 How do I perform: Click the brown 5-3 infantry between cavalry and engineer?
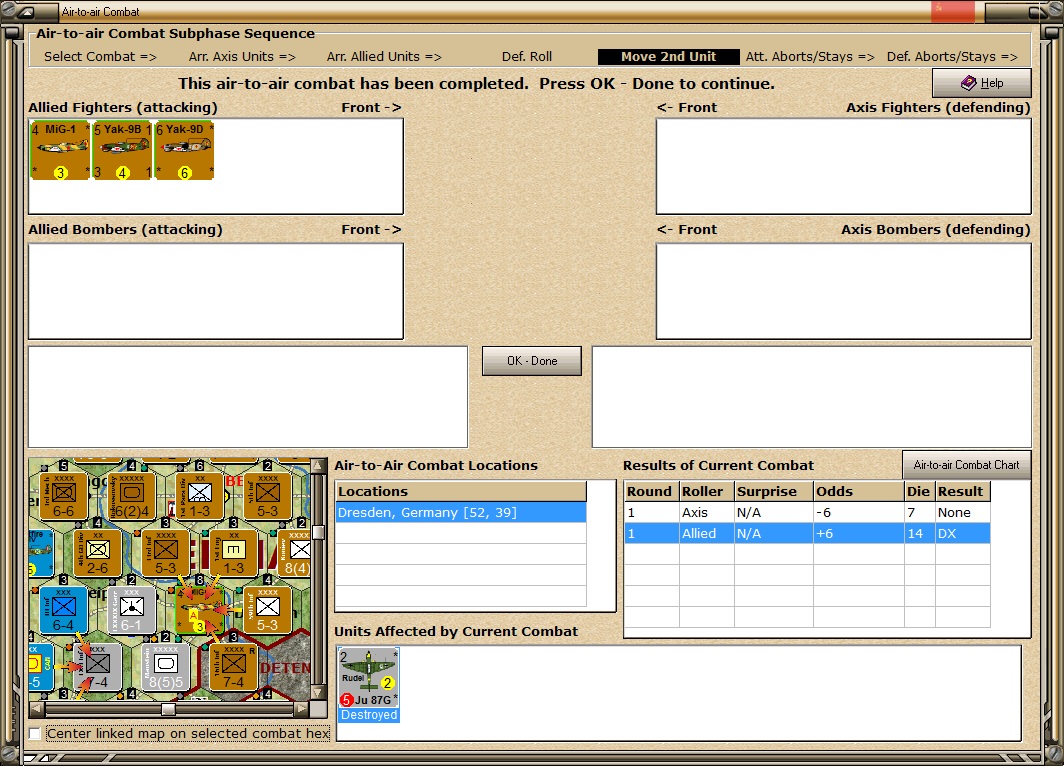166,553
